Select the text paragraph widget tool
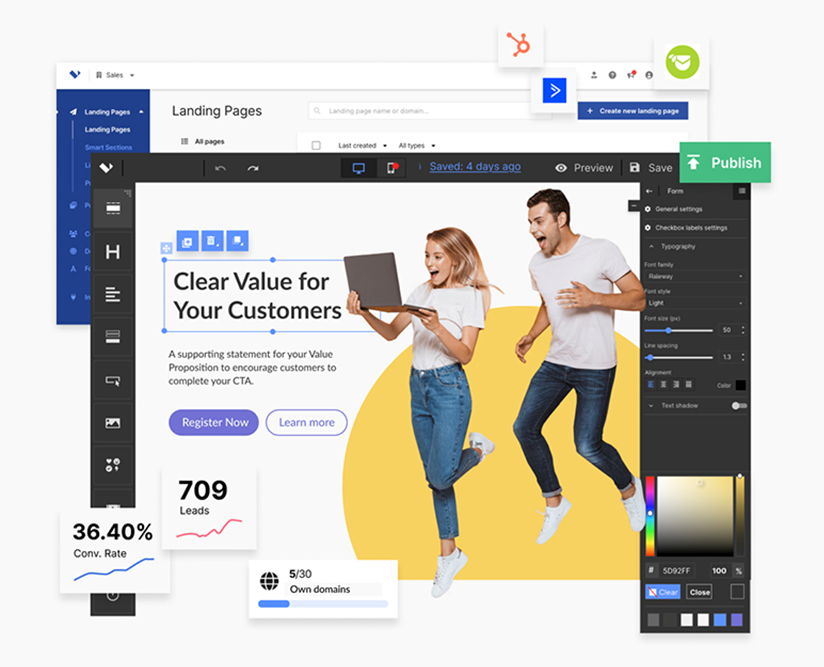Image resolution: width=824 pixels, height=667 pixels. 113,294
